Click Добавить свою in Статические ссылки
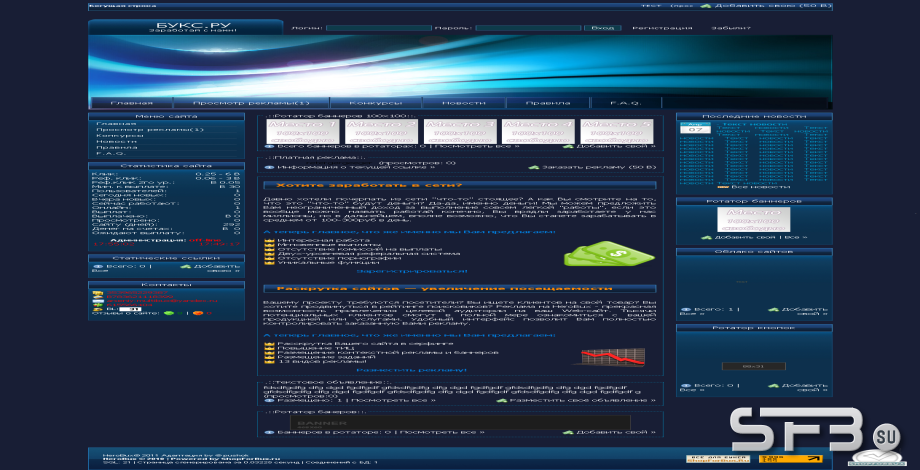This screenshot has height=470, width=920. click(x=216, y=268)
